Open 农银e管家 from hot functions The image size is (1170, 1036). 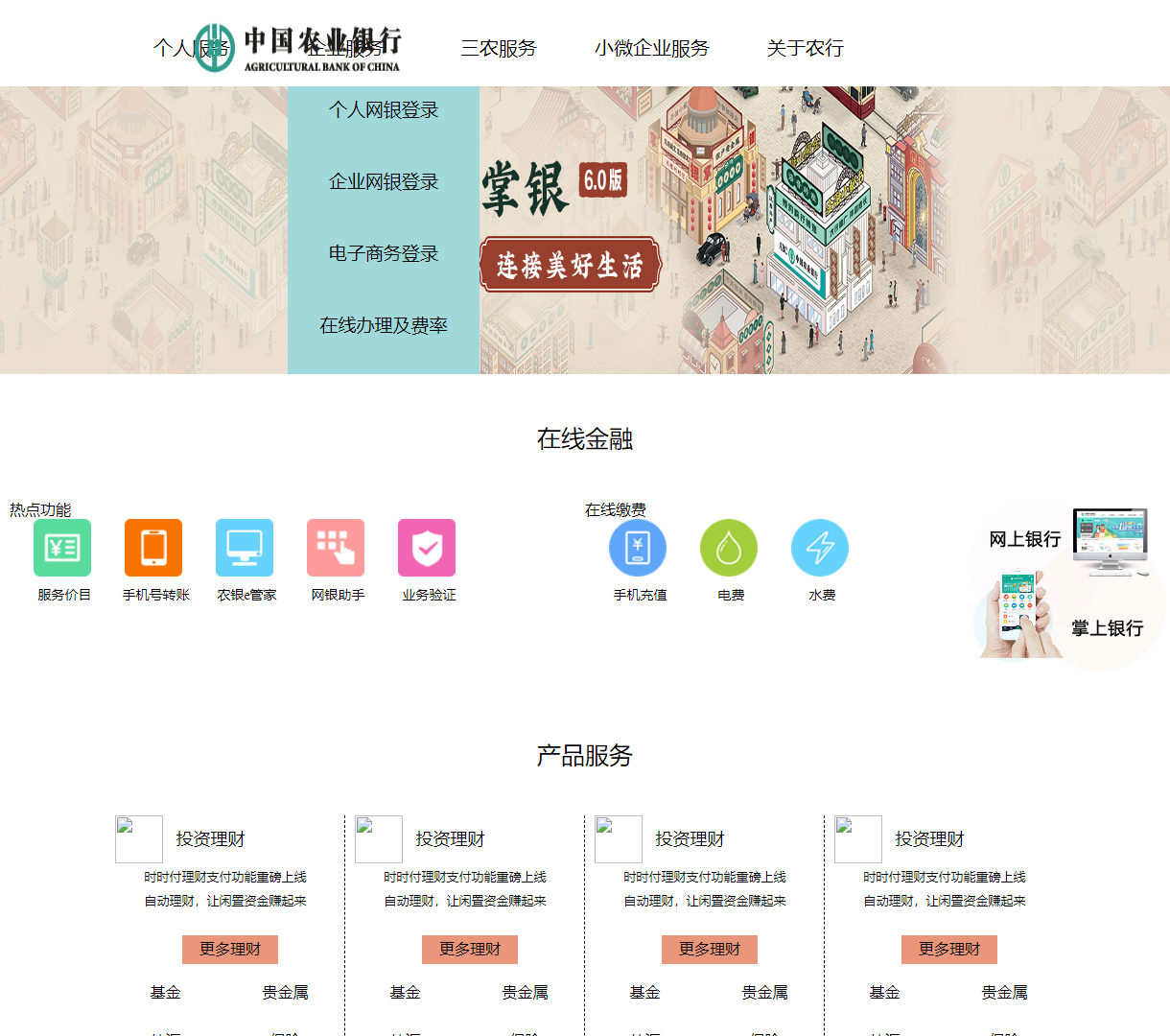coord(245,548)
